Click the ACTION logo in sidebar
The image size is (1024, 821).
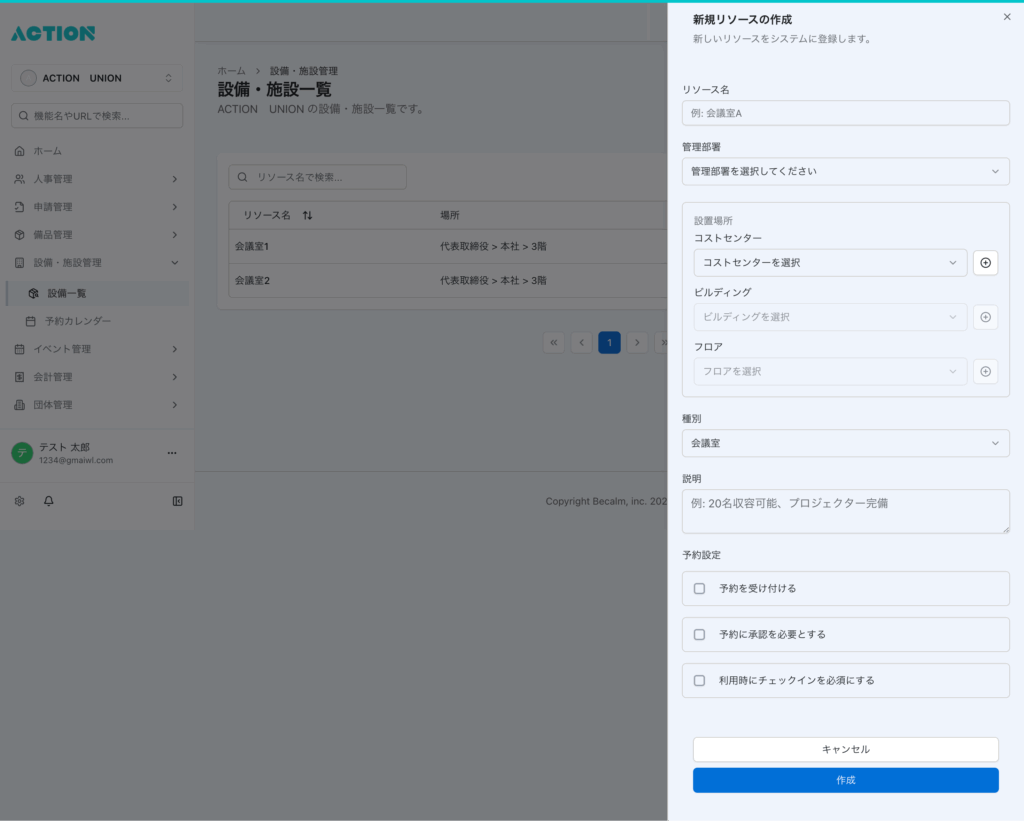53,33
